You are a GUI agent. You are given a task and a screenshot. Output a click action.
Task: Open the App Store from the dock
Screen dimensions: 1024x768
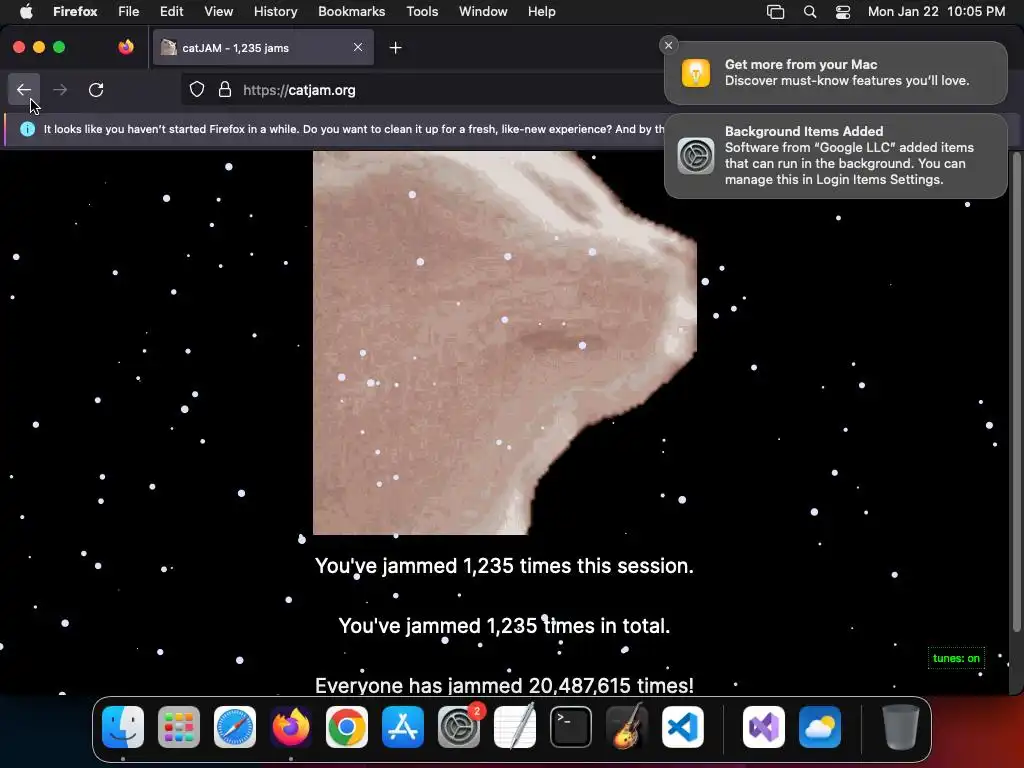tap(403, 727)
